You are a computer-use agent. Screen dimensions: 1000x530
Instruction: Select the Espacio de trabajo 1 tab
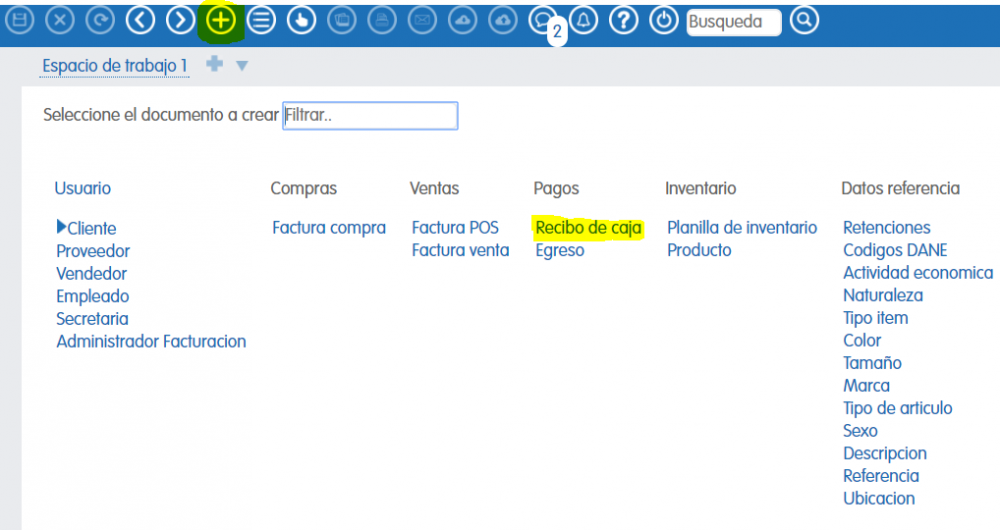[115, 66]
